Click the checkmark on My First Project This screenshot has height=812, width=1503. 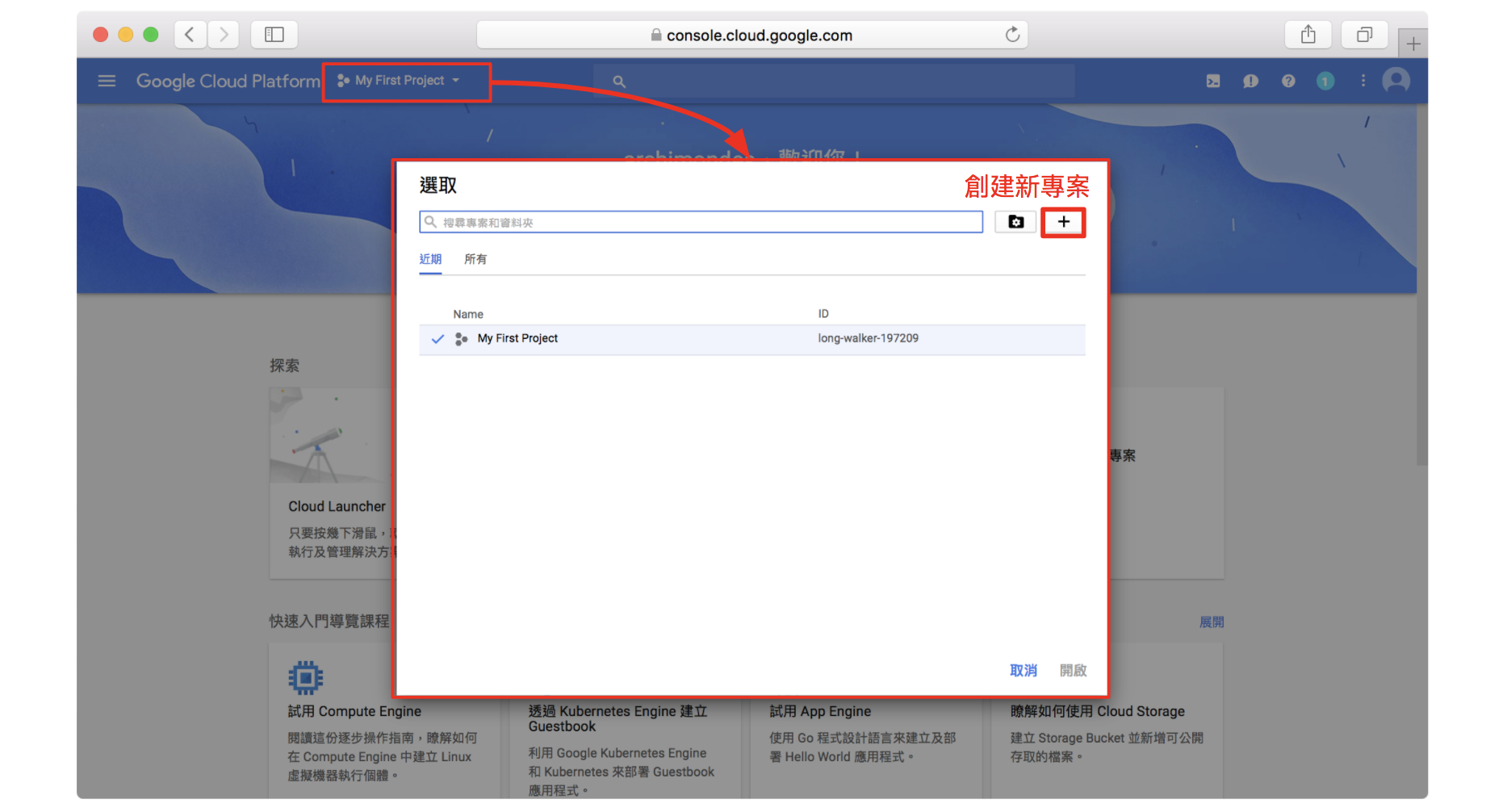438,339
